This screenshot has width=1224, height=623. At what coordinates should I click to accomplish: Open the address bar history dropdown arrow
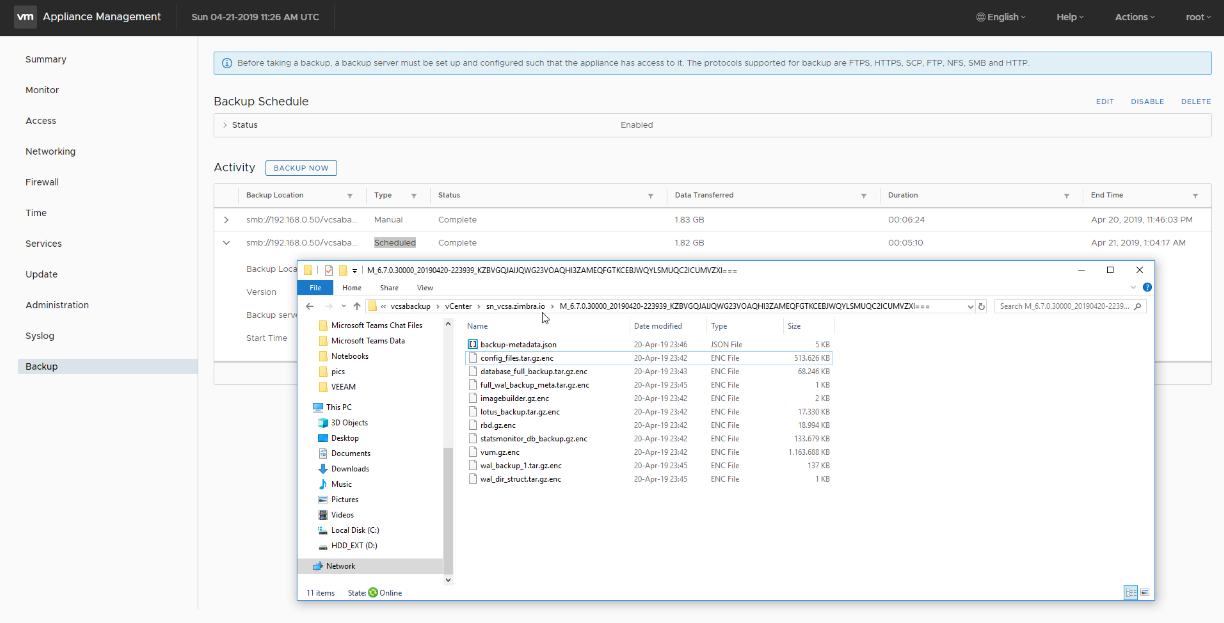pyautogui.click(x=969, y=306)
